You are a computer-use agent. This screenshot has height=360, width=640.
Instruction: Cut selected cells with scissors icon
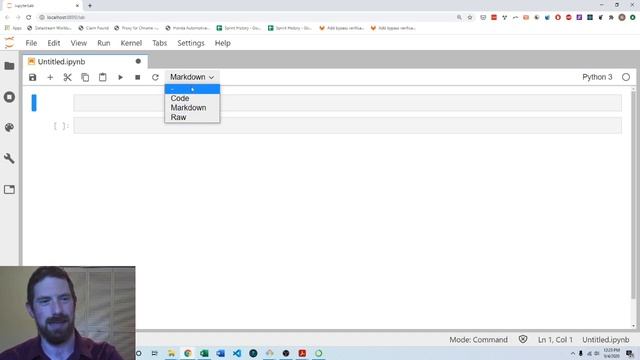pos(68,77)
